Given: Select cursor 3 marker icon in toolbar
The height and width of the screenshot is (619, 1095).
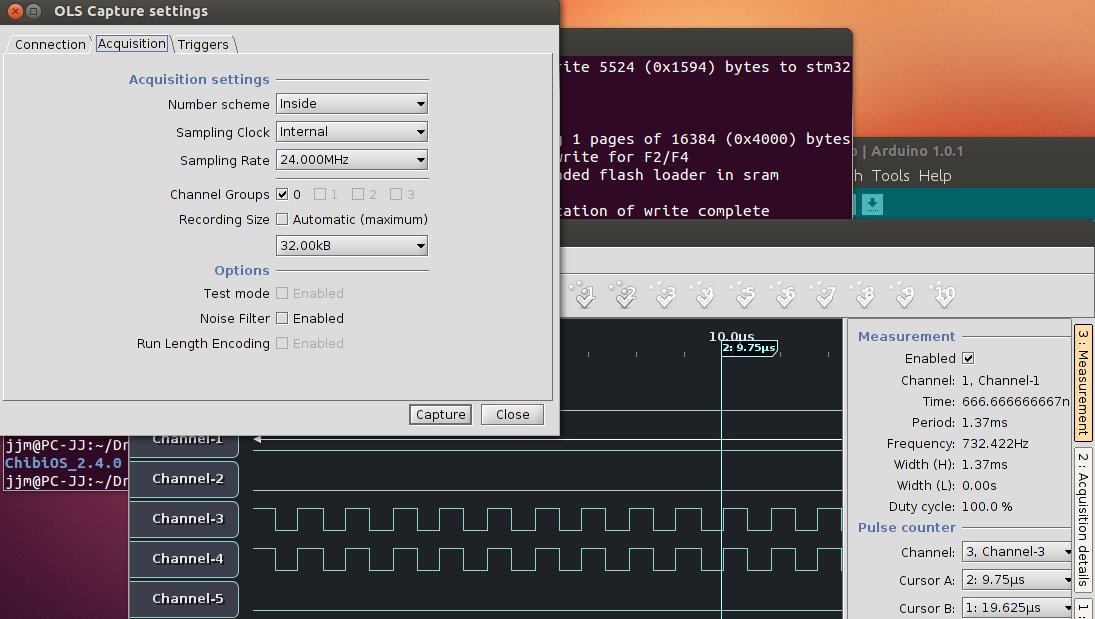Looking at the screenshot, I should 664,296.
